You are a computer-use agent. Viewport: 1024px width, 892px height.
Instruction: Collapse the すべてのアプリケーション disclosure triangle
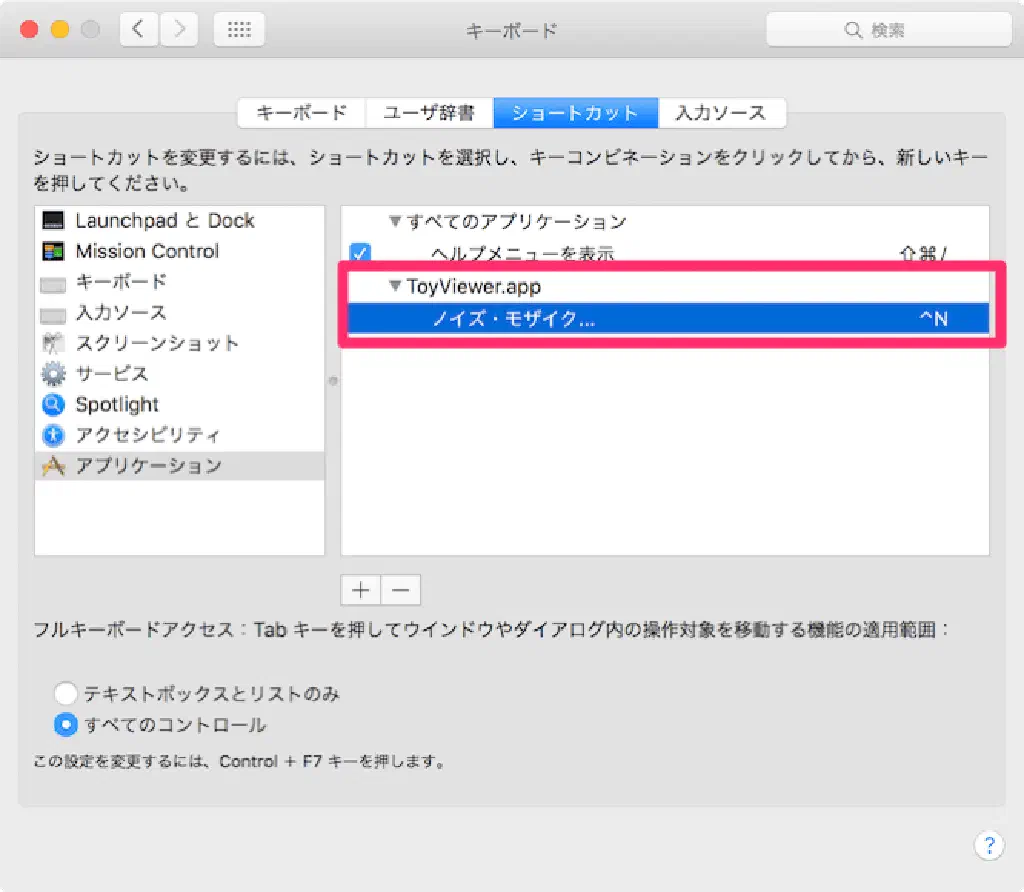click(395, 222)
